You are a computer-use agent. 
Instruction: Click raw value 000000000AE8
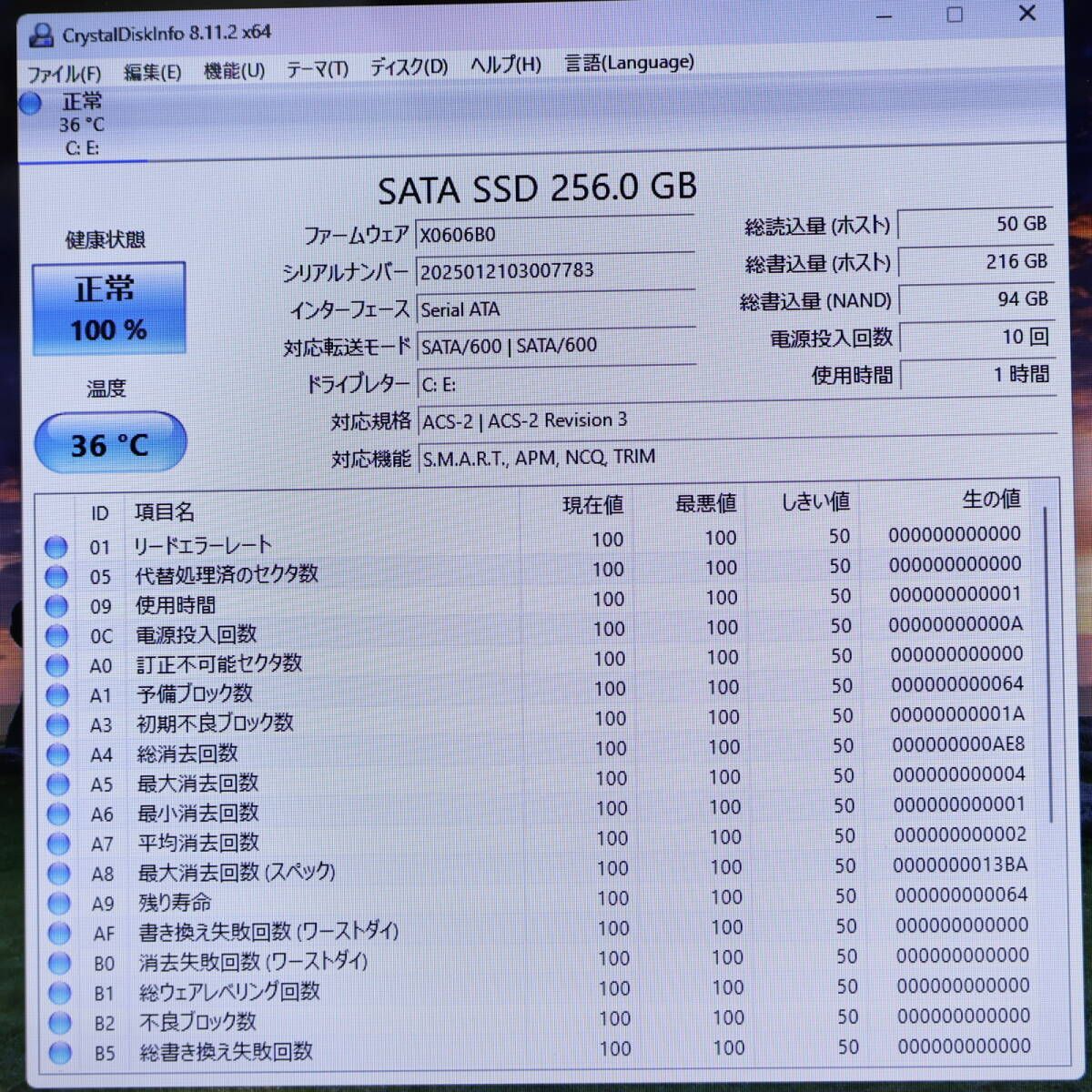[958, 744]
